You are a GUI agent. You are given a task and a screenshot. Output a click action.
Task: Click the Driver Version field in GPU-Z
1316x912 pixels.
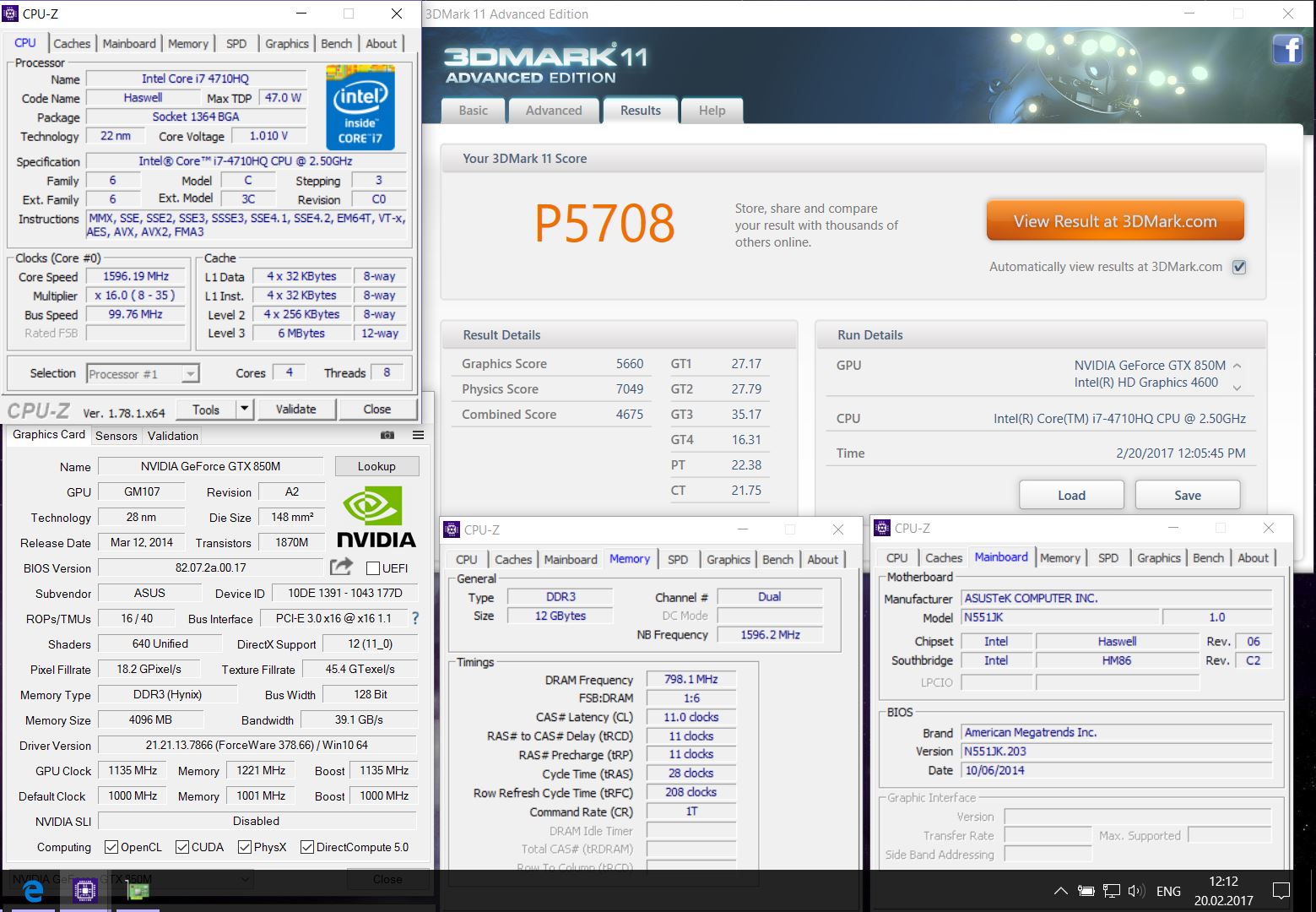coord(257,745)
